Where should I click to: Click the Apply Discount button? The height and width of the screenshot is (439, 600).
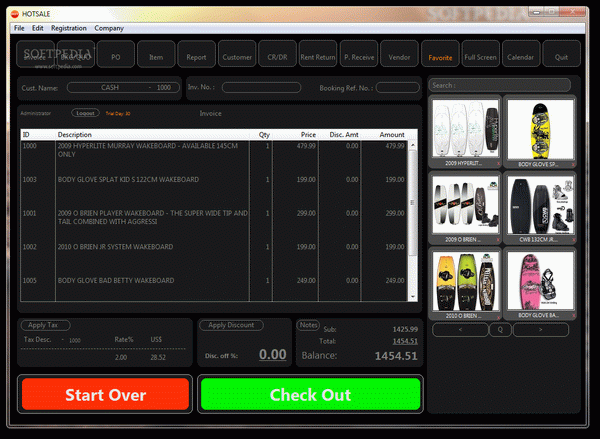coord(231,325)
